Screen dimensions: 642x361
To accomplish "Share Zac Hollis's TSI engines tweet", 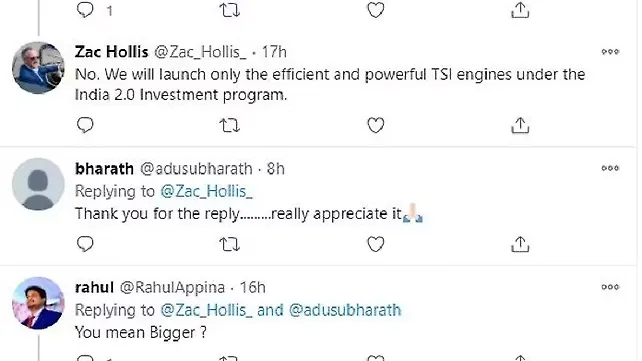I will point(520,125).
